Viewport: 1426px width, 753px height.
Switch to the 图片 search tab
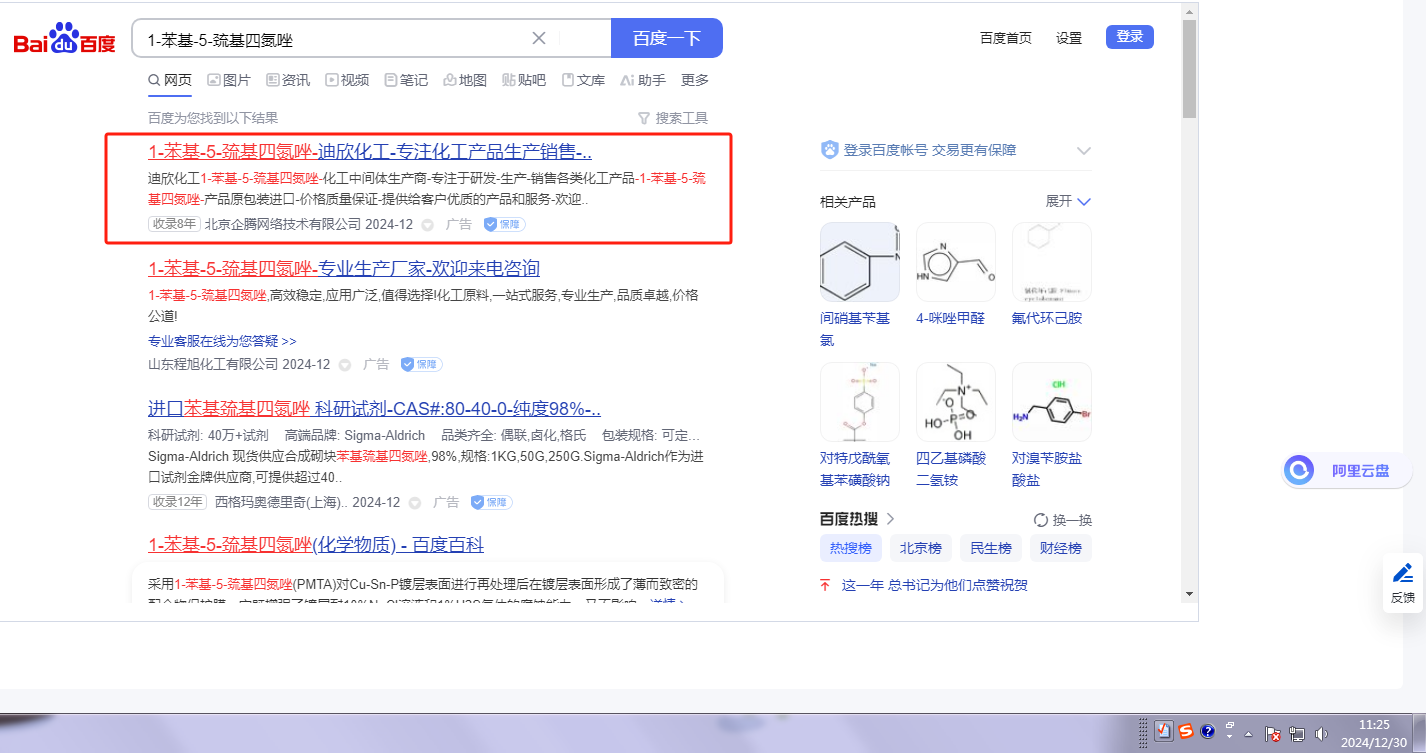pyautogui.click(x=229, y=80)
